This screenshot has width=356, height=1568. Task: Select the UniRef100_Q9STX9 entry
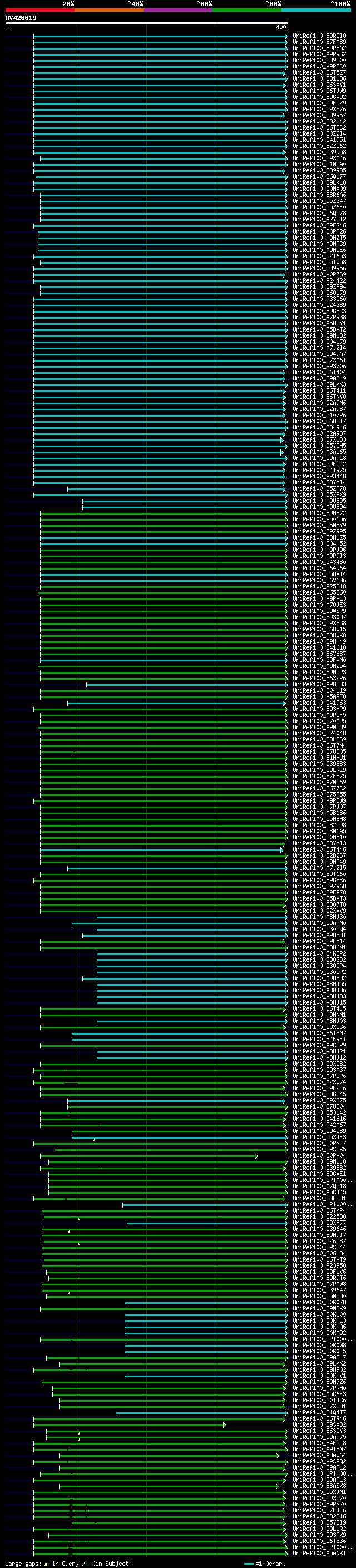319,1535
